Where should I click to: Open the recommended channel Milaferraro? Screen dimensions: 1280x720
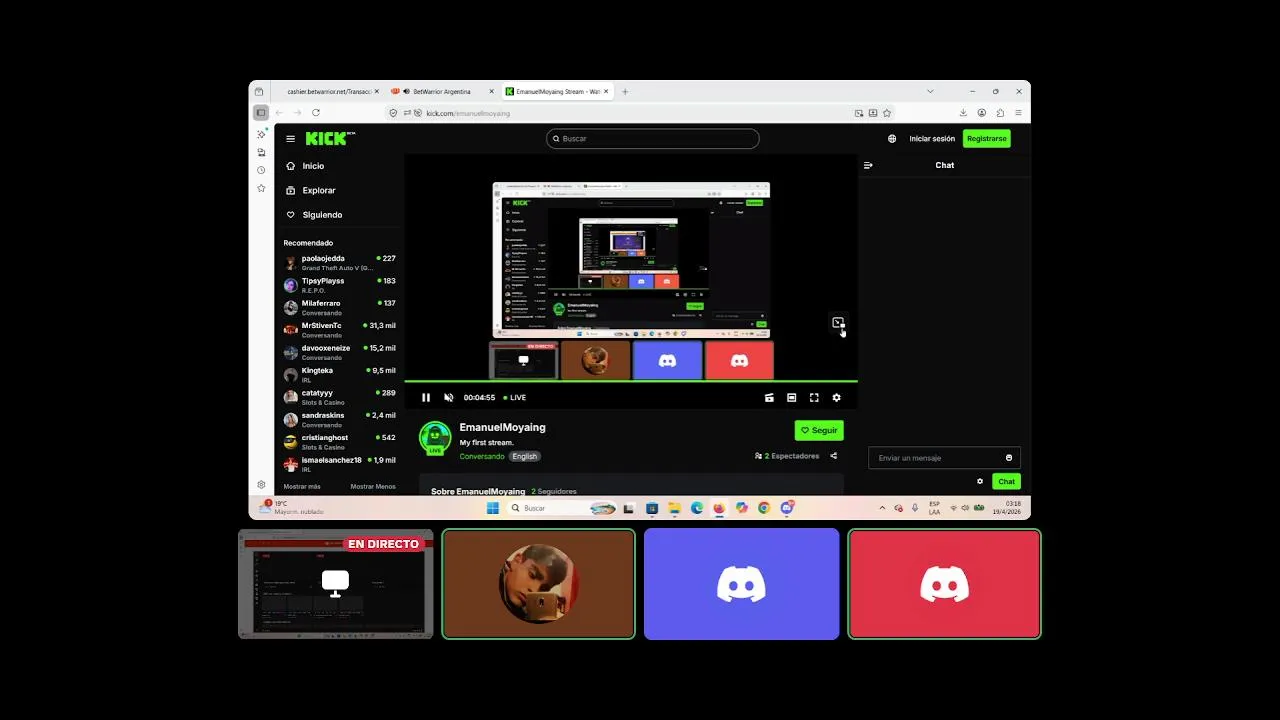(x=339, y=308)
